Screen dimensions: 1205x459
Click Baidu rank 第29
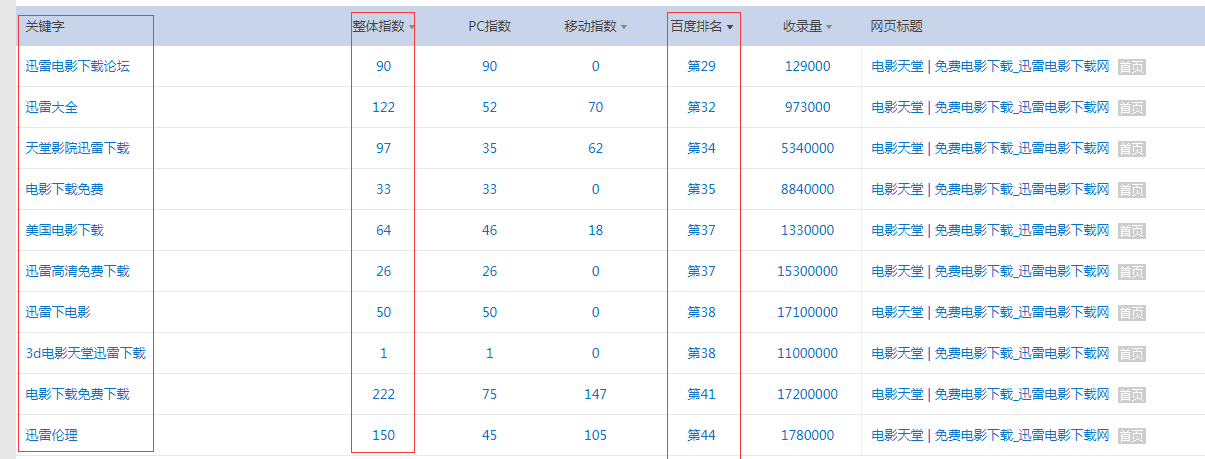pyautogui.click(x=702, y=66)
